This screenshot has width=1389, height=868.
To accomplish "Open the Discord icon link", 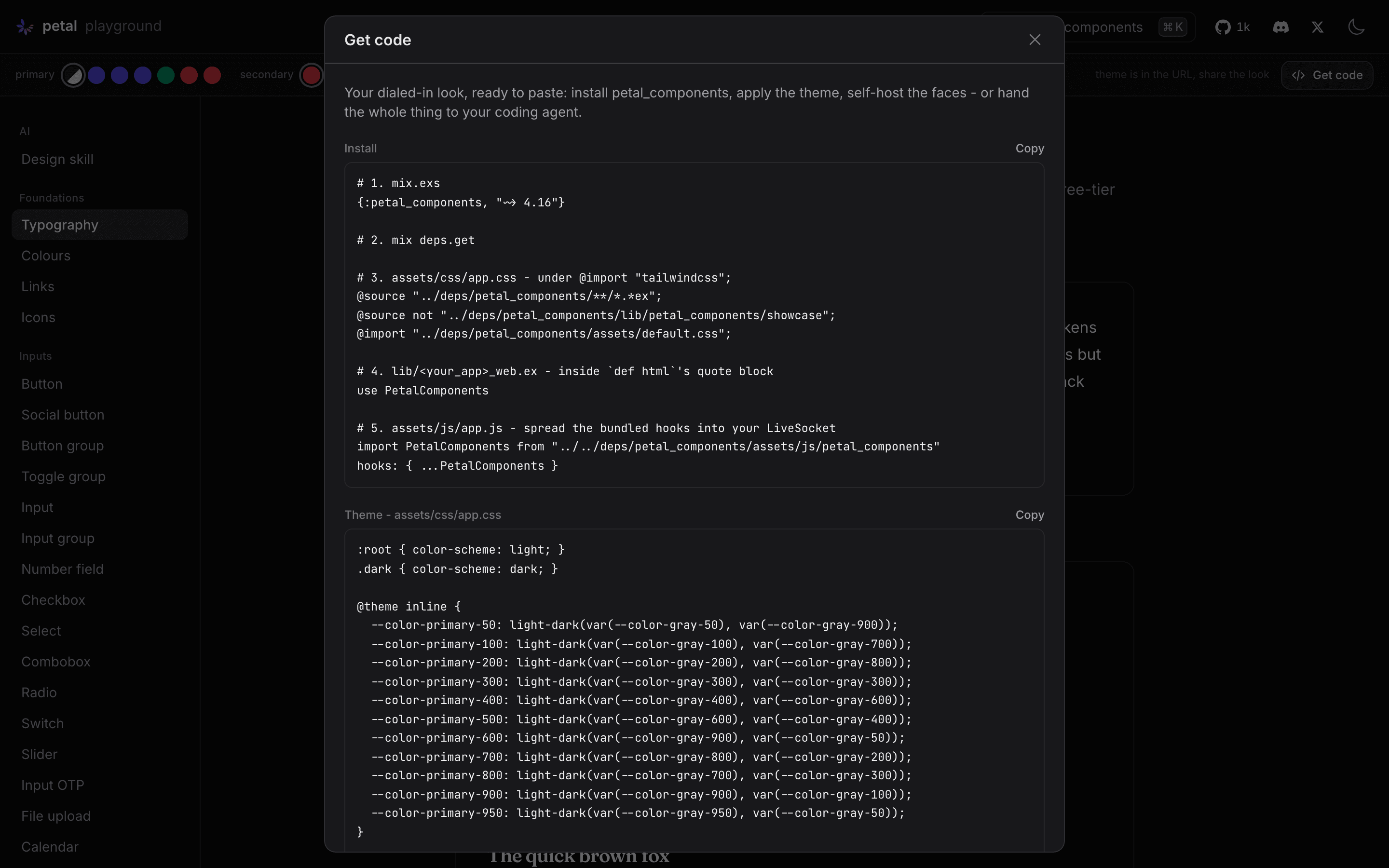I will pos(1280,27).
